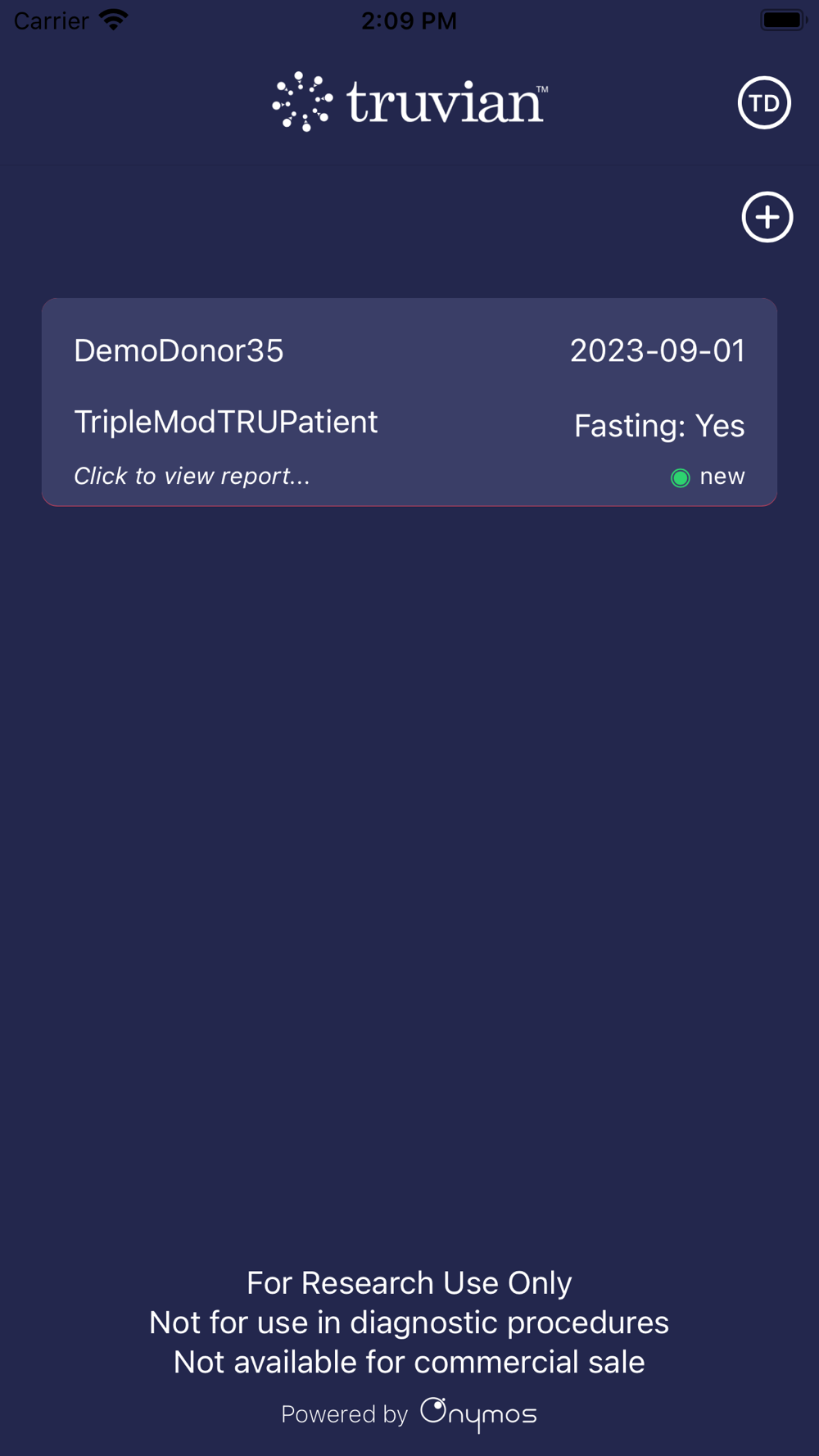Screen dimensions: 819x1456
Task: Tap the 2:09 PM status bar clock
Action: tap(409, 20)
